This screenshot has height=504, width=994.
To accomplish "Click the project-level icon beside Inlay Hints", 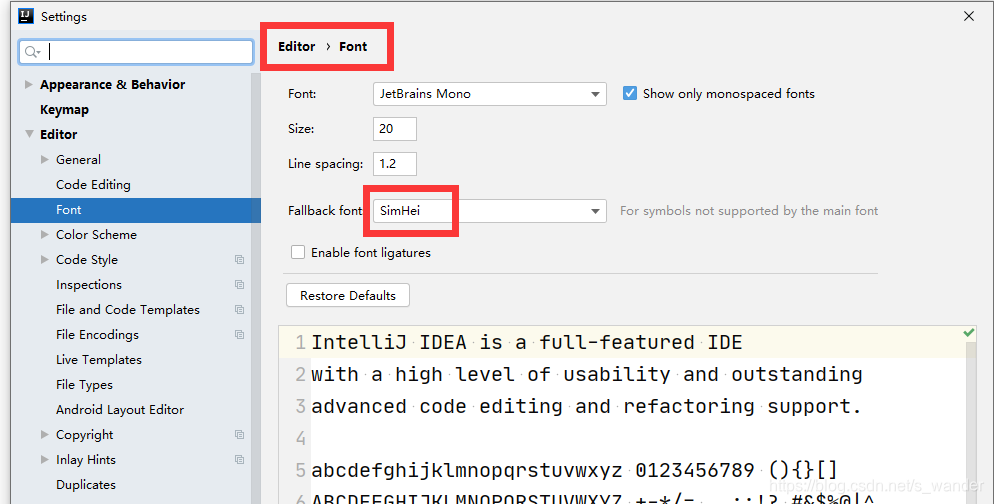I will coord(239,459).
